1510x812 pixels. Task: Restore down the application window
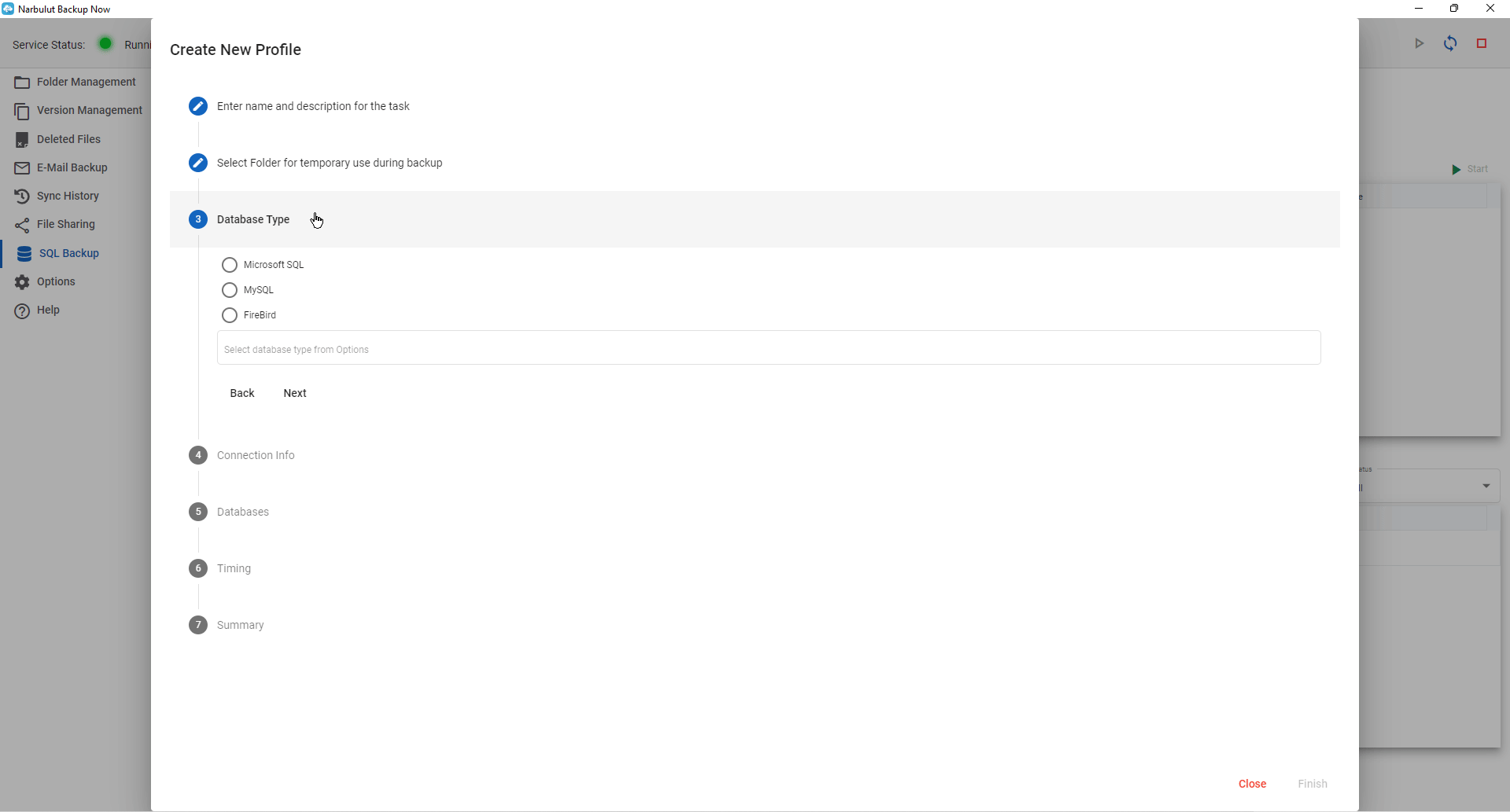click(1454, 9)
